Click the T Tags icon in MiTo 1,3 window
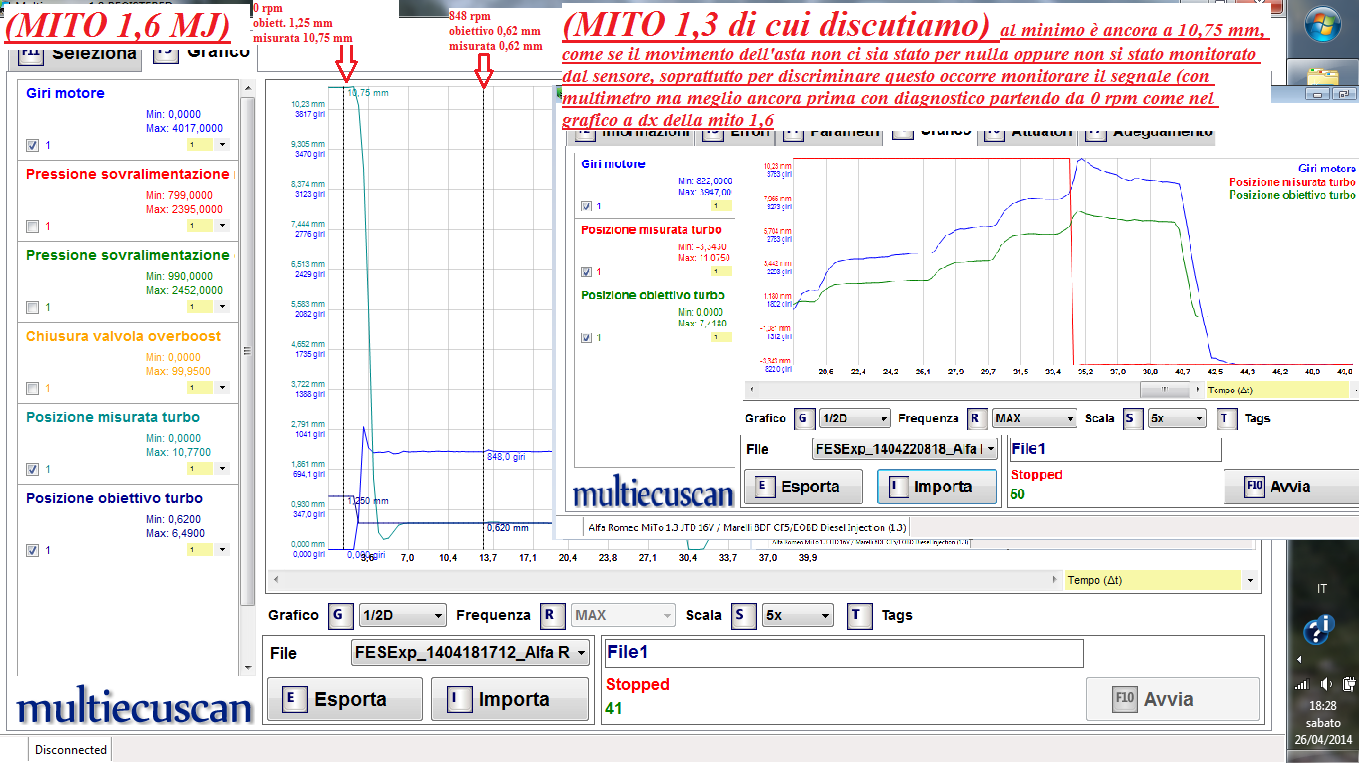The height and width of the screenshot is (763, 1359). (x=1227, y=419)
